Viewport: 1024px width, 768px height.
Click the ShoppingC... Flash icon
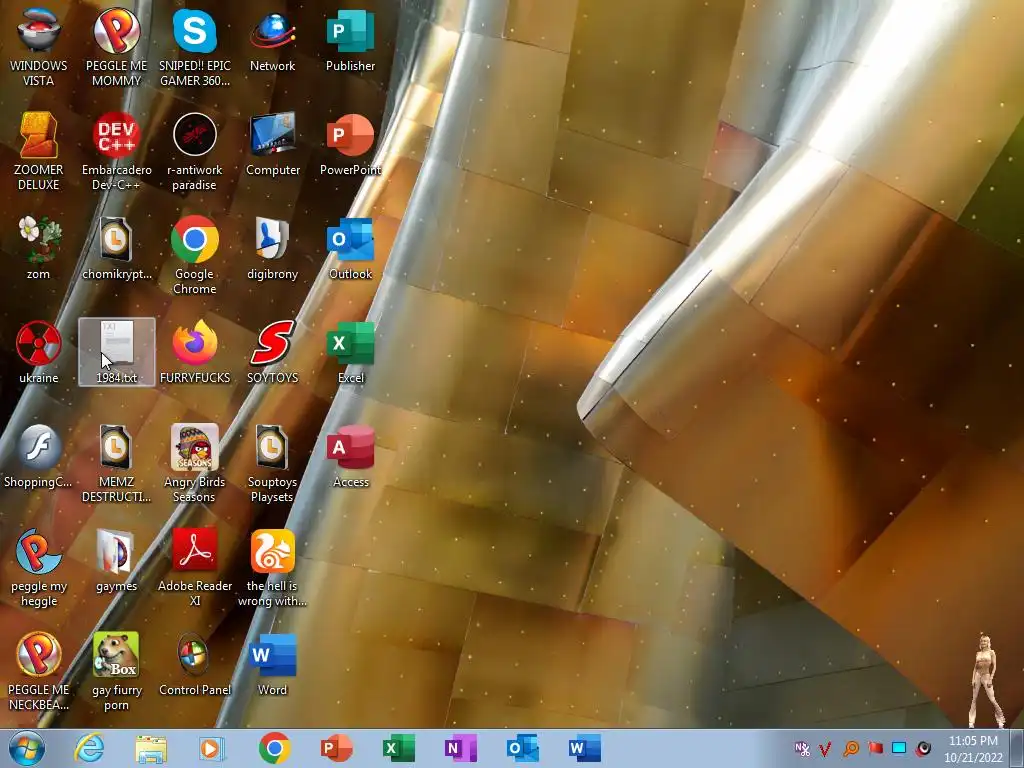click(x=39, y=455)
